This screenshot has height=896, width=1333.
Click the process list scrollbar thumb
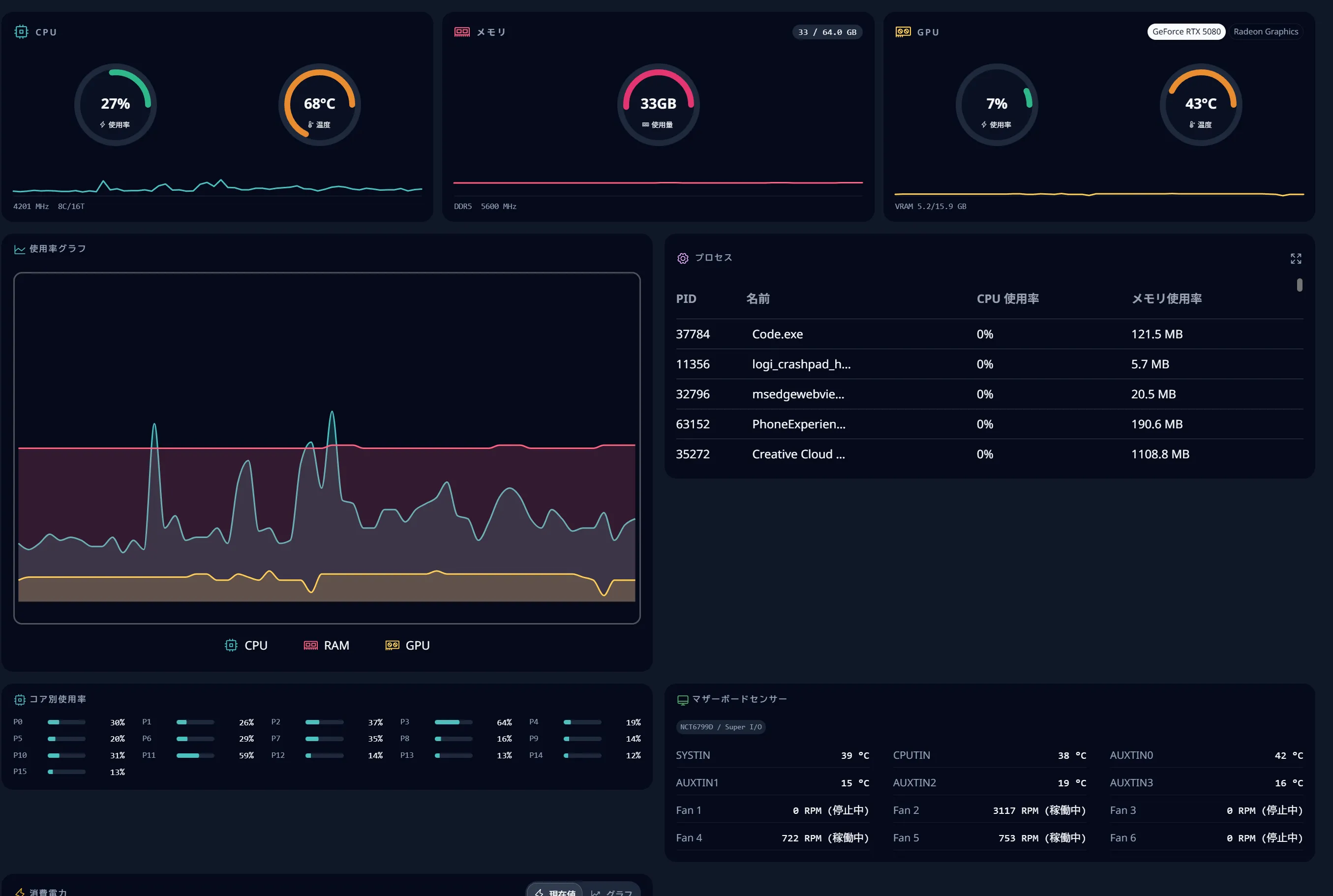[x=1299, y=285]
